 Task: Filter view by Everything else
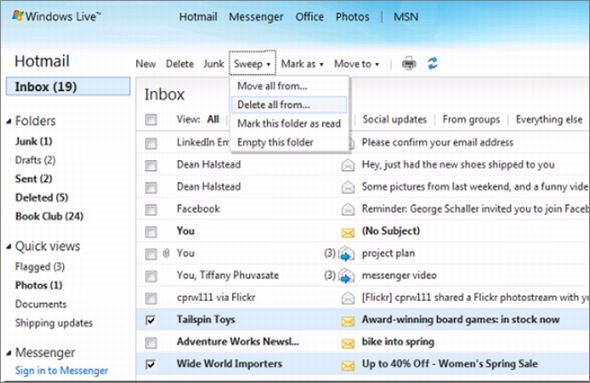tap(549, 120)
